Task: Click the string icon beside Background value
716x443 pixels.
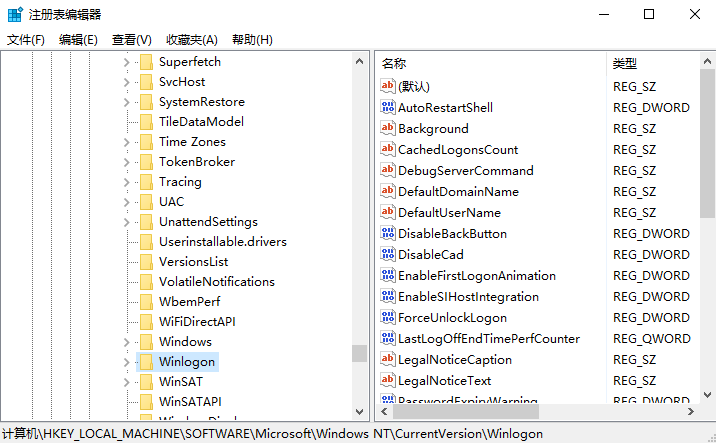Action: click(388, 128)
